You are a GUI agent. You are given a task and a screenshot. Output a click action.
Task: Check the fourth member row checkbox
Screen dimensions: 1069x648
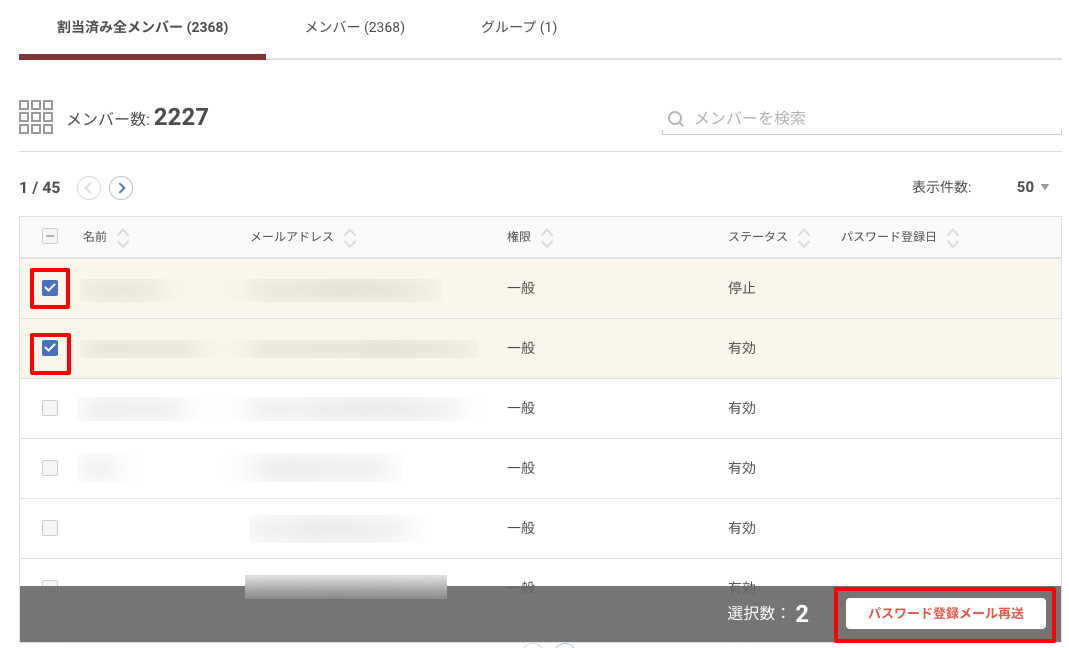click(50, 468)
